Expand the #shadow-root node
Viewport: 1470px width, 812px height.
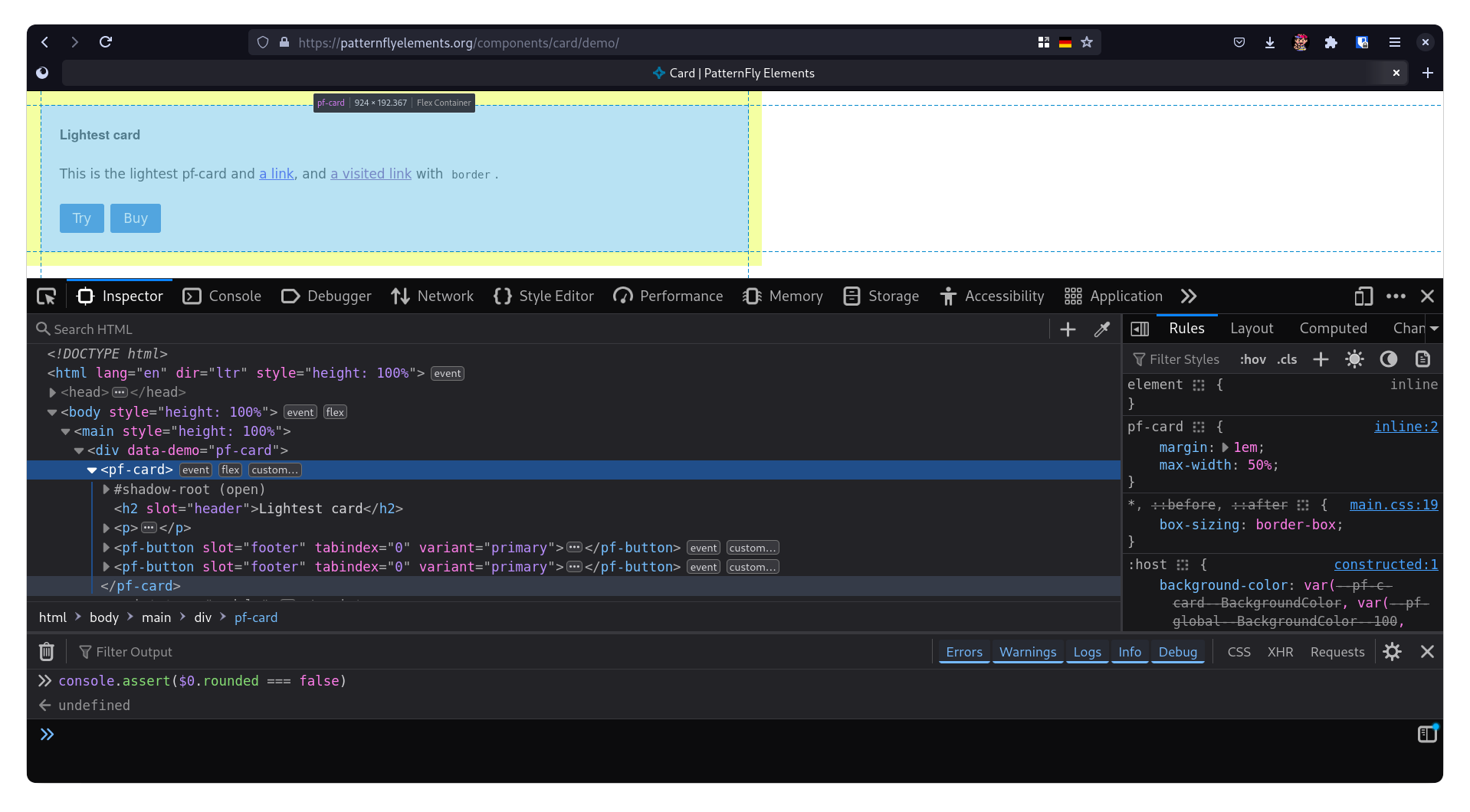click(x=106, y=489)
